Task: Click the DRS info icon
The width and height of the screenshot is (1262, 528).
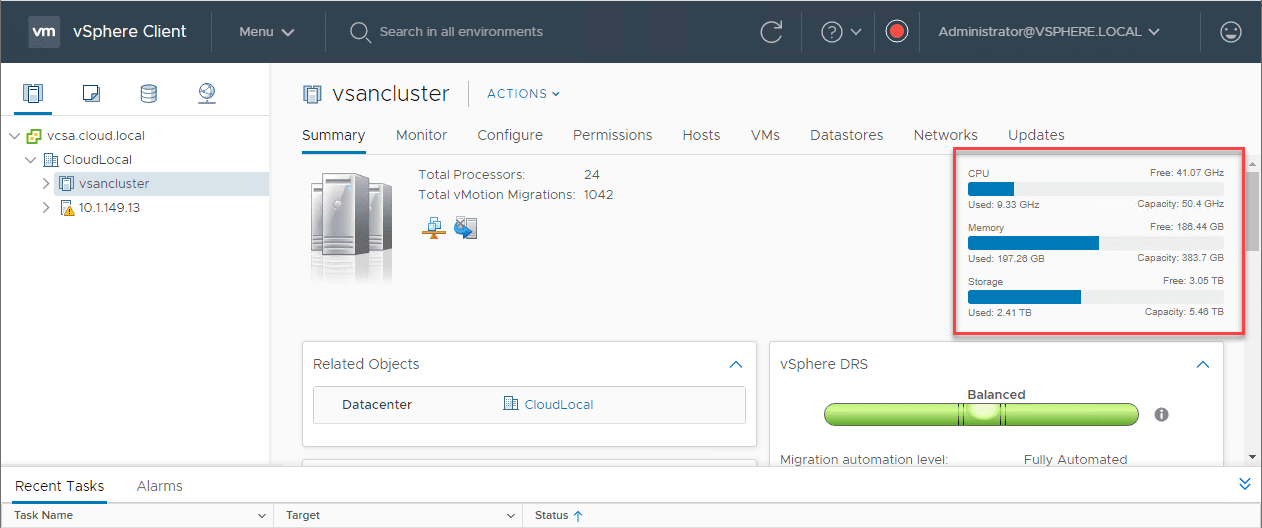Action: pyautogui.click(x=1161, y=414)
